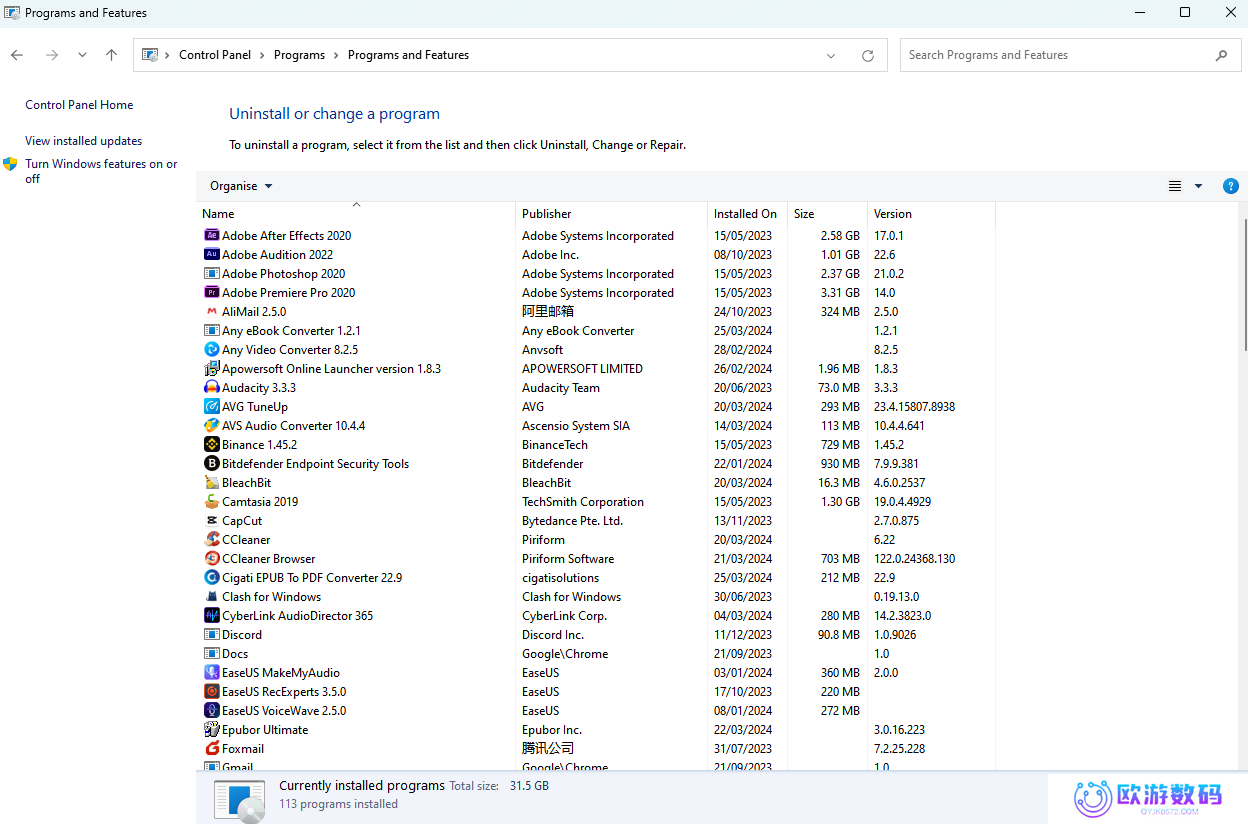The image size is (1248, 824).
Task: Click the Programs and Features breadcrumb
Action: [x=408, y=55]
